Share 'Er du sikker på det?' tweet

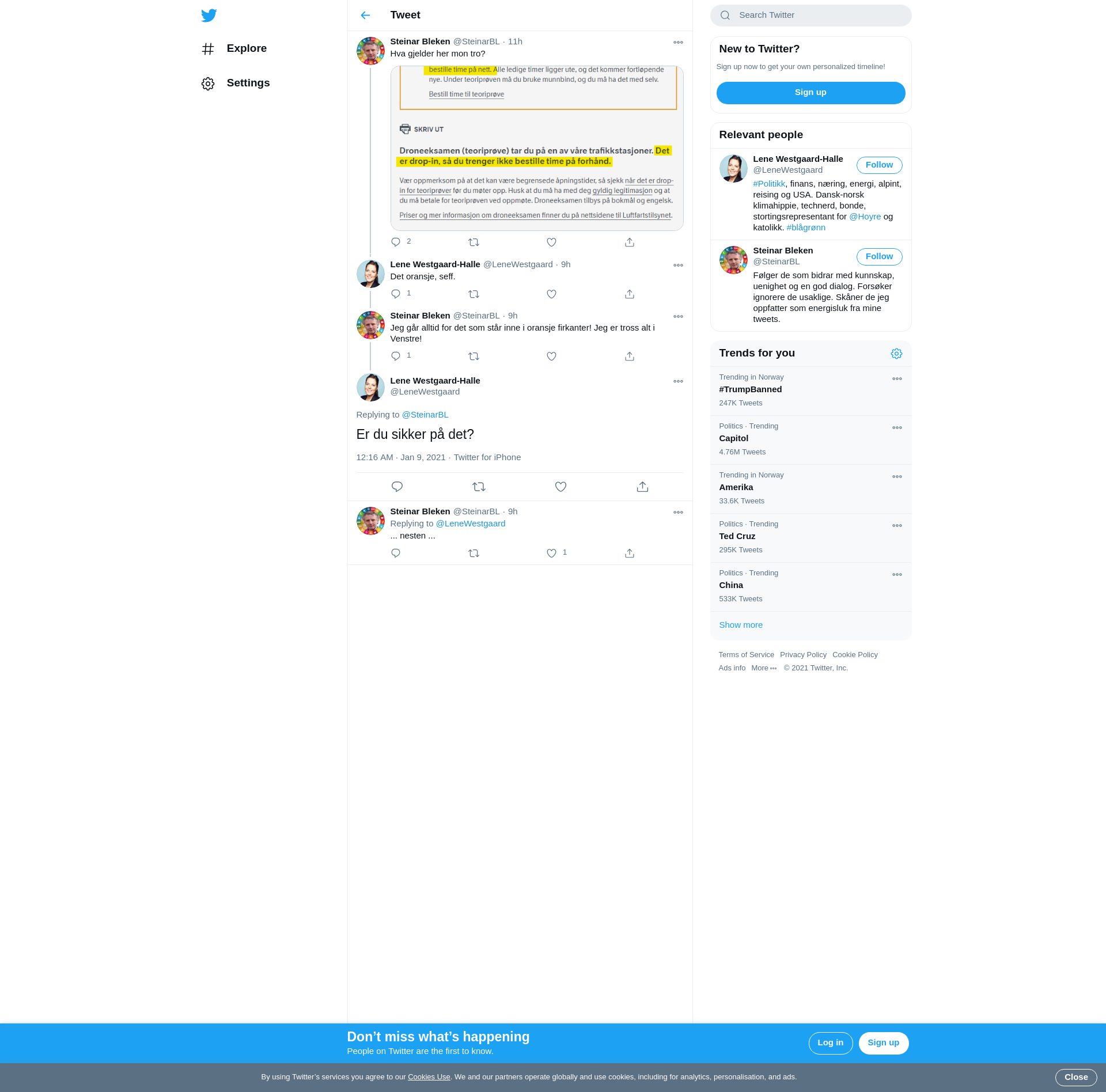coord(642,487)
